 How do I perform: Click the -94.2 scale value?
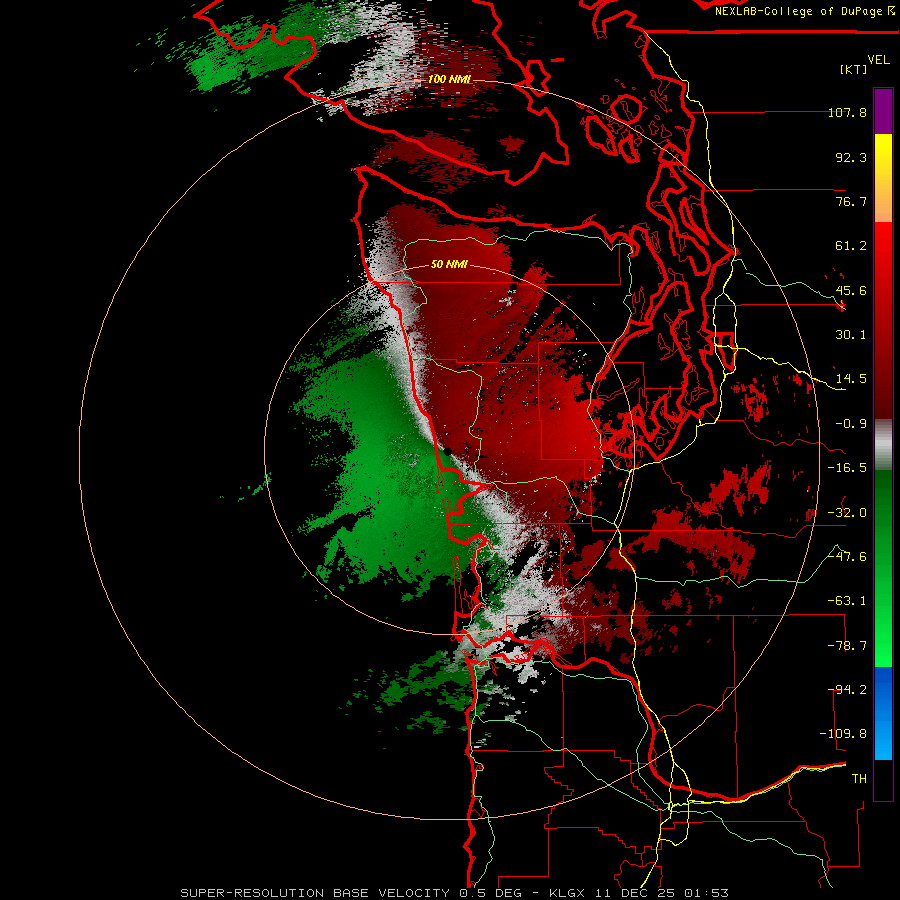tap(847, 690)
